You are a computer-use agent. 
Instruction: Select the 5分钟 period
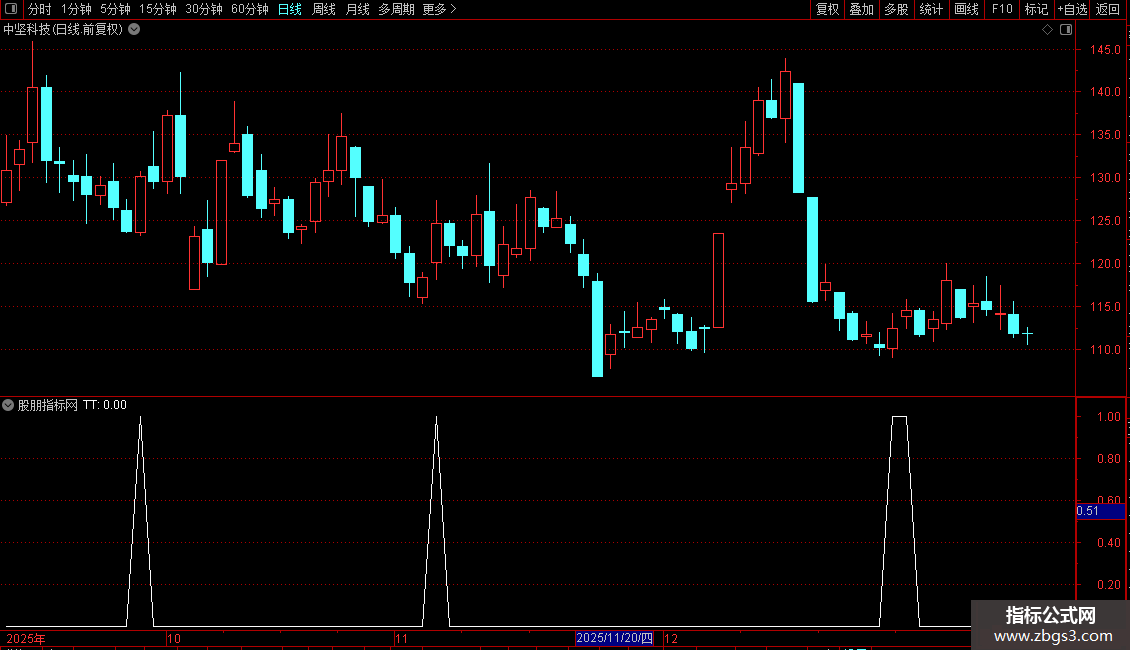click(115, 9)
